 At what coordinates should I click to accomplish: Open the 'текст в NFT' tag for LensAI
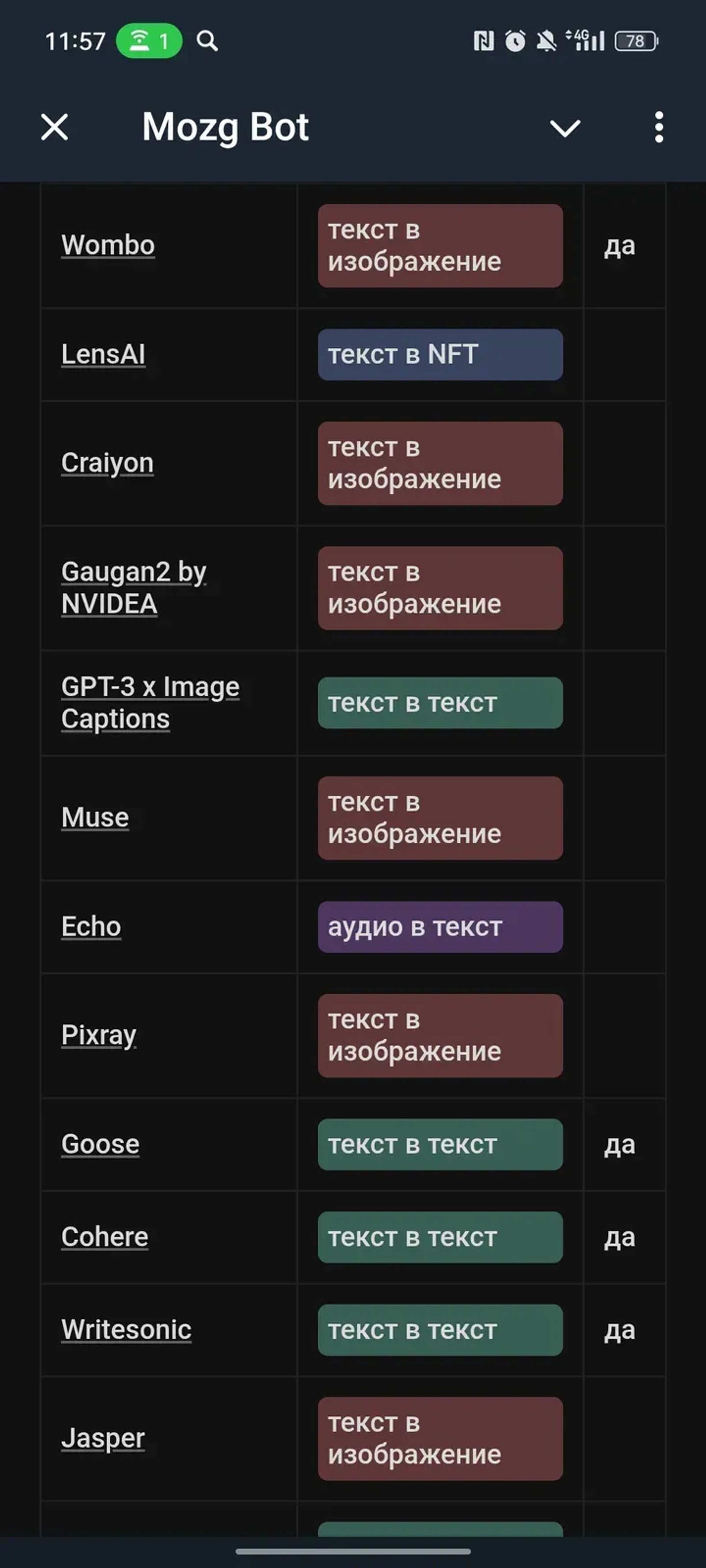[440, 355]
